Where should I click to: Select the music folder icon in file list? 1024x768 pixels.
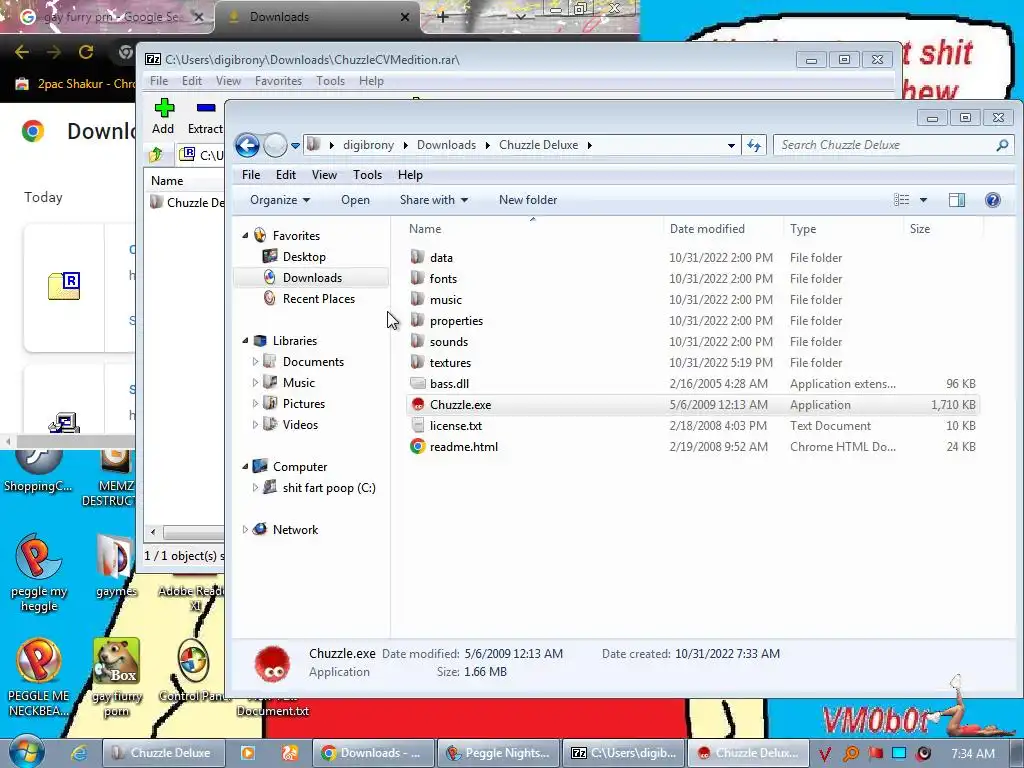(x=417, y=299)
